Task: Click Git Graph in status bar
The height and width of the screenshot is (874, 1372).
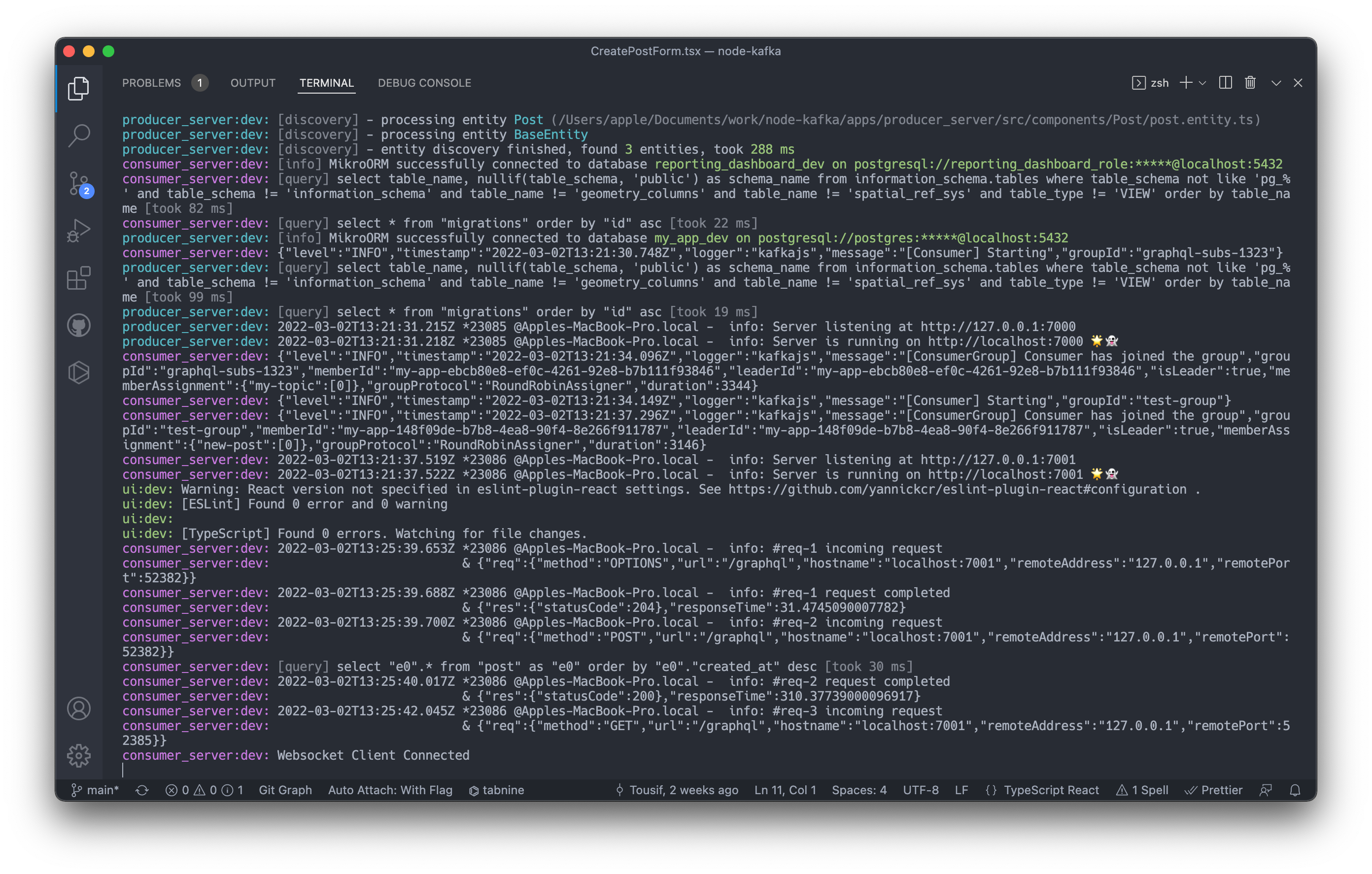Action: (x=285, y=790)
